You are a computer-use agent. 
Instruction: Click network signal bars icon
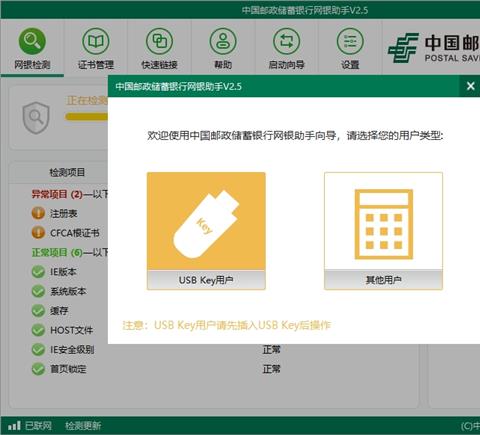14,425
